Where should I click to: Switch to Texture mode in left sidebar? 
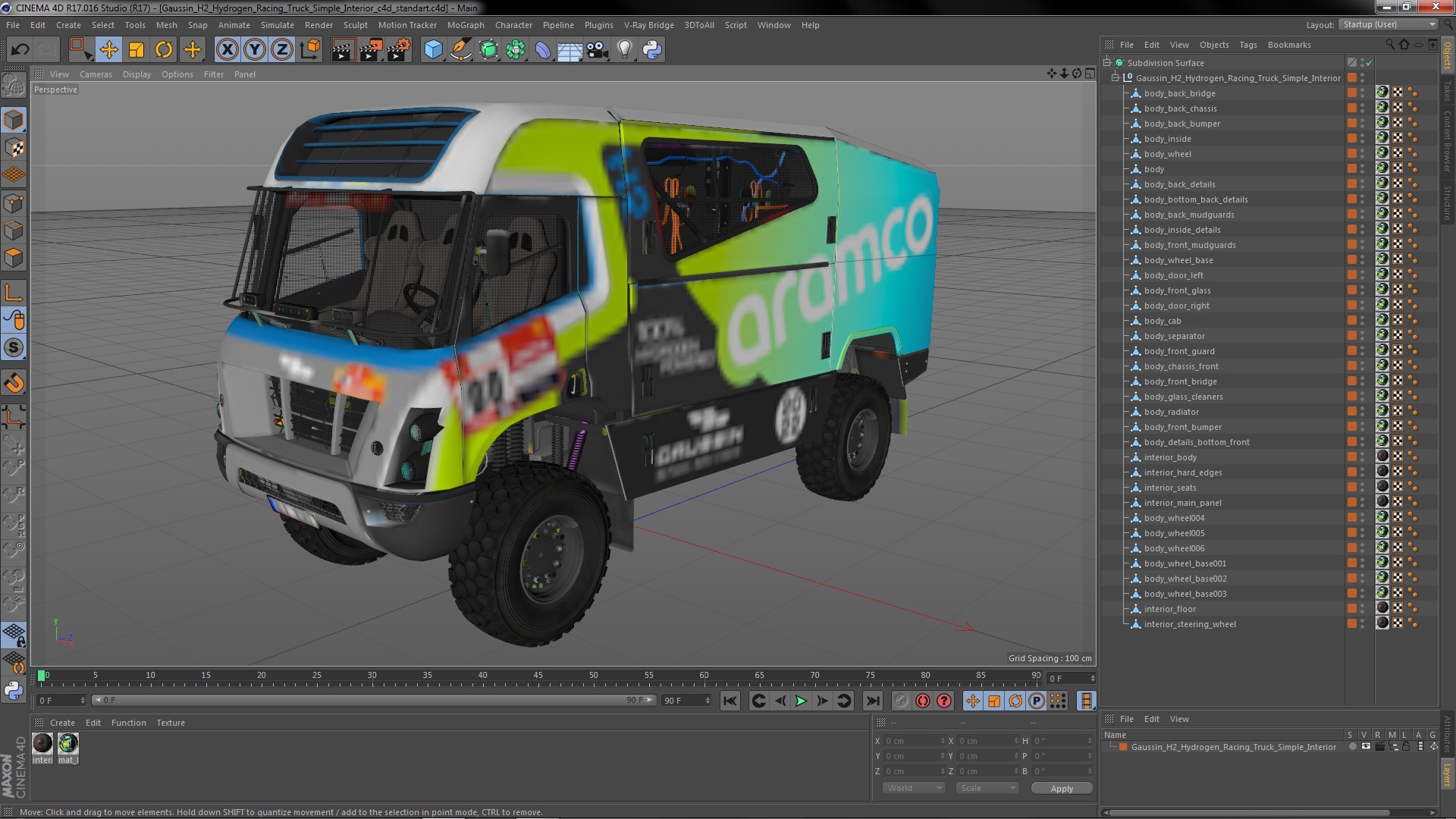tap(14, 148)
